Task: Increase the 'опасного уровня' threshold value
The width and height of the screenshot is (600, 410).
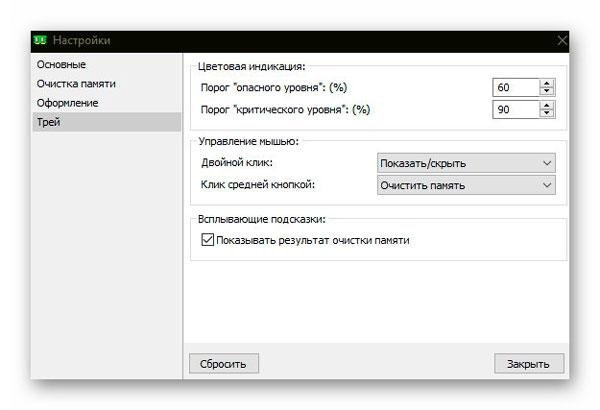Action: click(546, 83)
